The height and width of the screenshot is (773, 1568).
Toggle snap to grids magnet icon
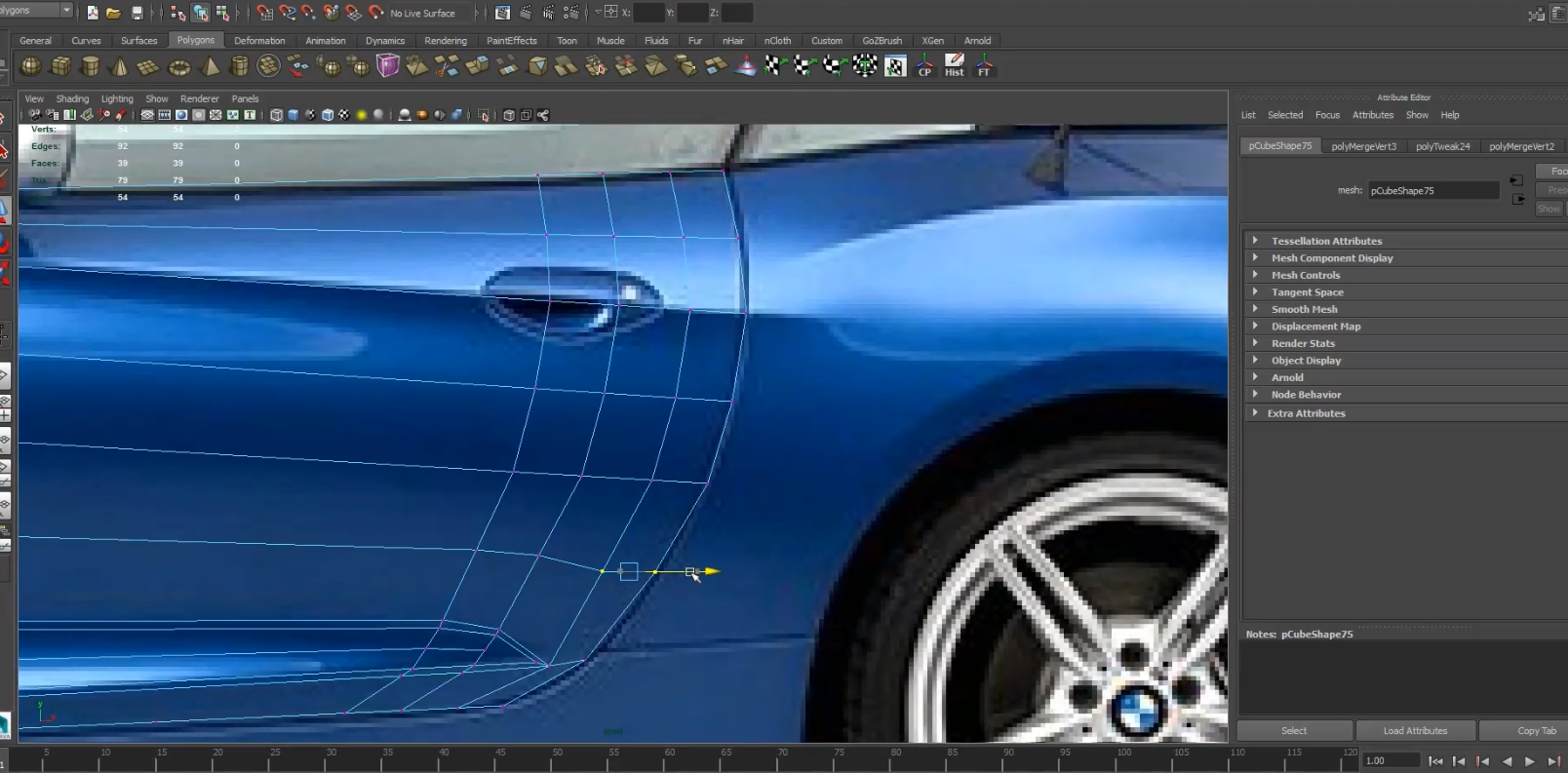(x=264, y=13)
